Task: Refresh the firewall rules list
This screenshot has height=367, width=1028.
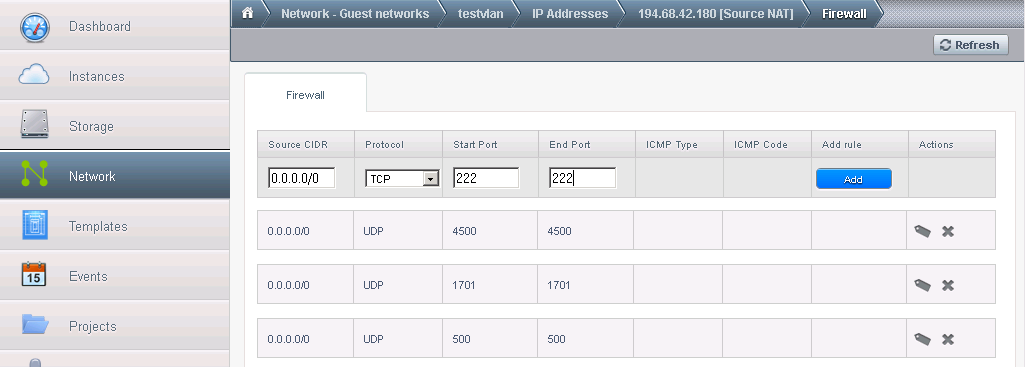Action: 971,45
